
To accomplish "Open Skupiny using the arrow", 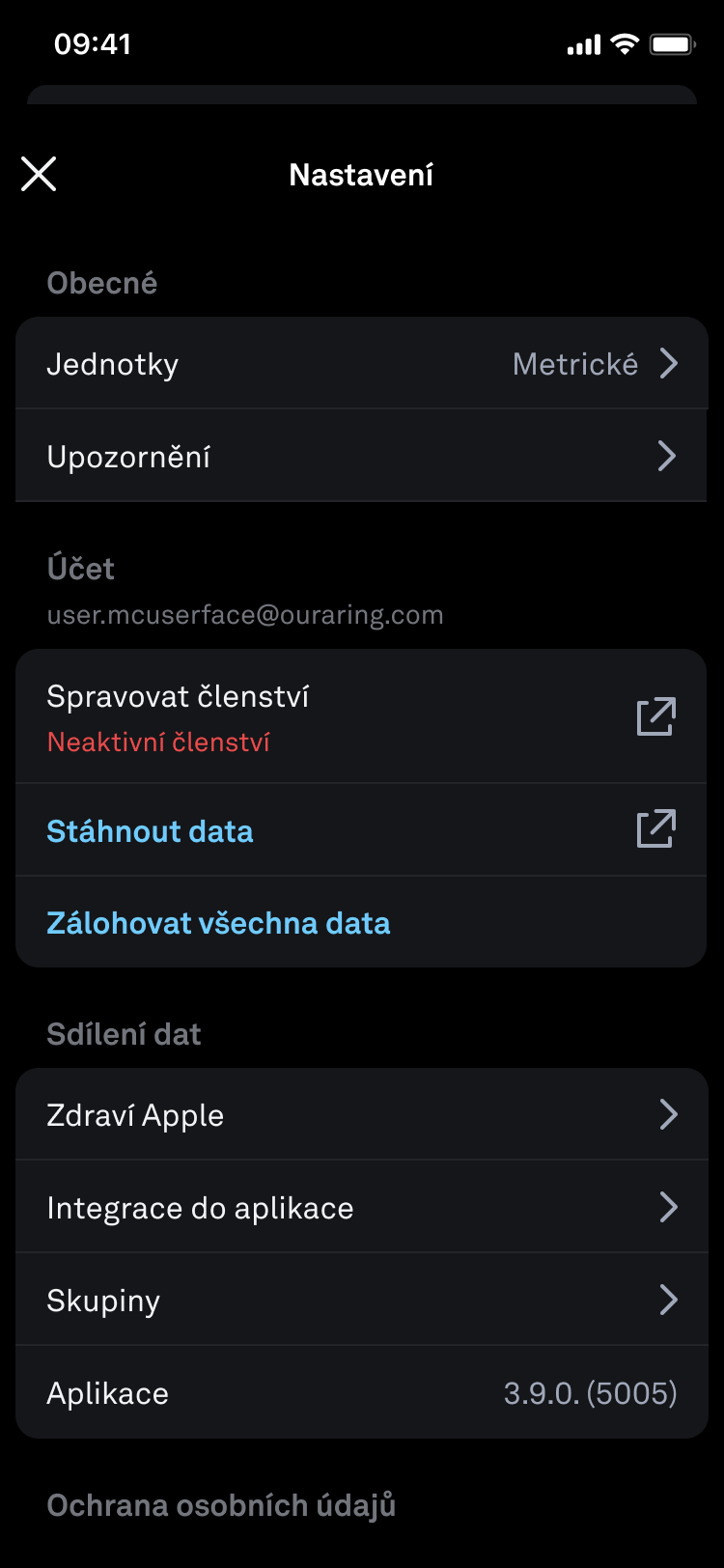I will click(668, 1300).
